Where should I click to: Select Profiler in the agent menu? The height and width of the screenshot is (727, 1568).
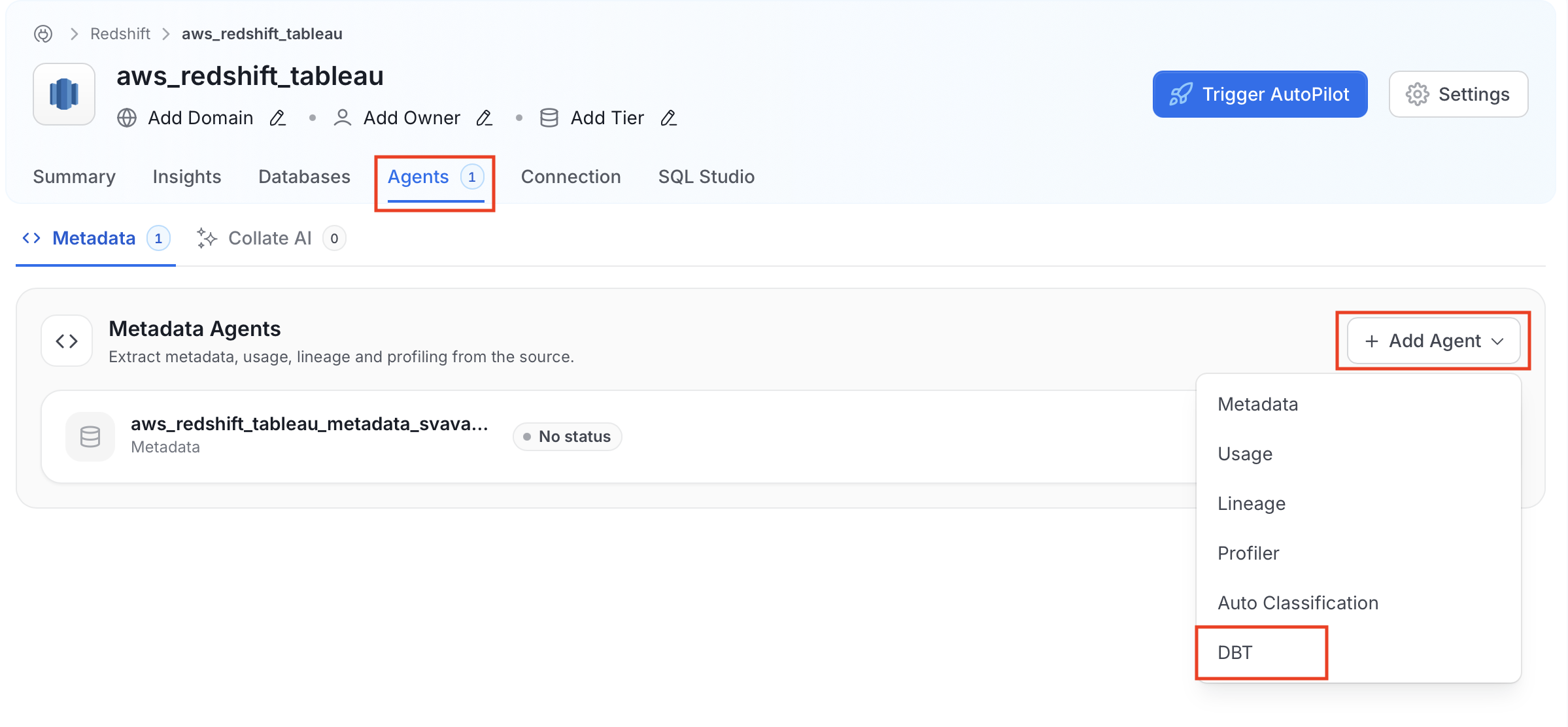click(1359, 554)
